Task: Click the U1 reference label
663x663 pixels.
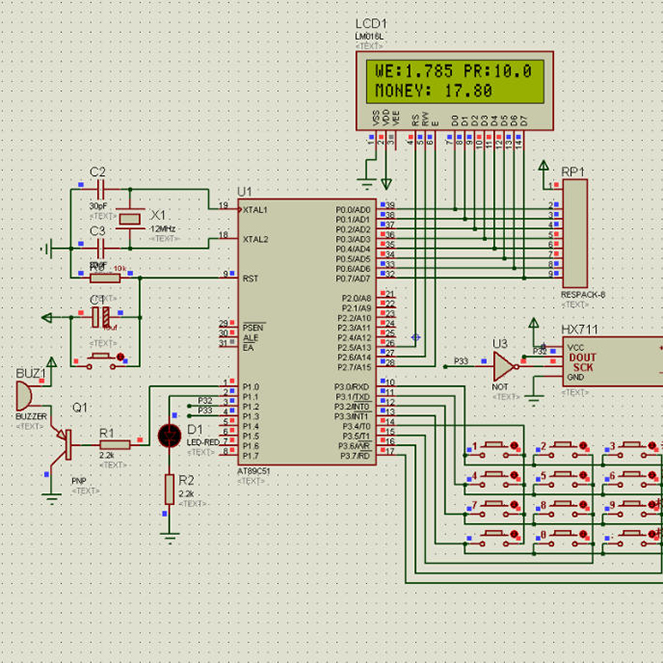Action: tap(244, 192)
